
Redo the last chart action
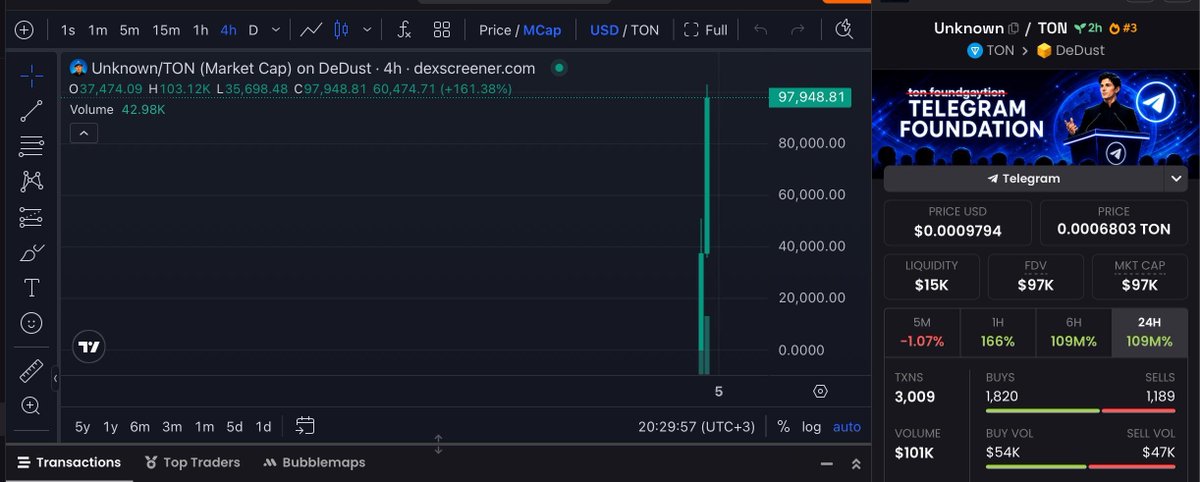797,30
